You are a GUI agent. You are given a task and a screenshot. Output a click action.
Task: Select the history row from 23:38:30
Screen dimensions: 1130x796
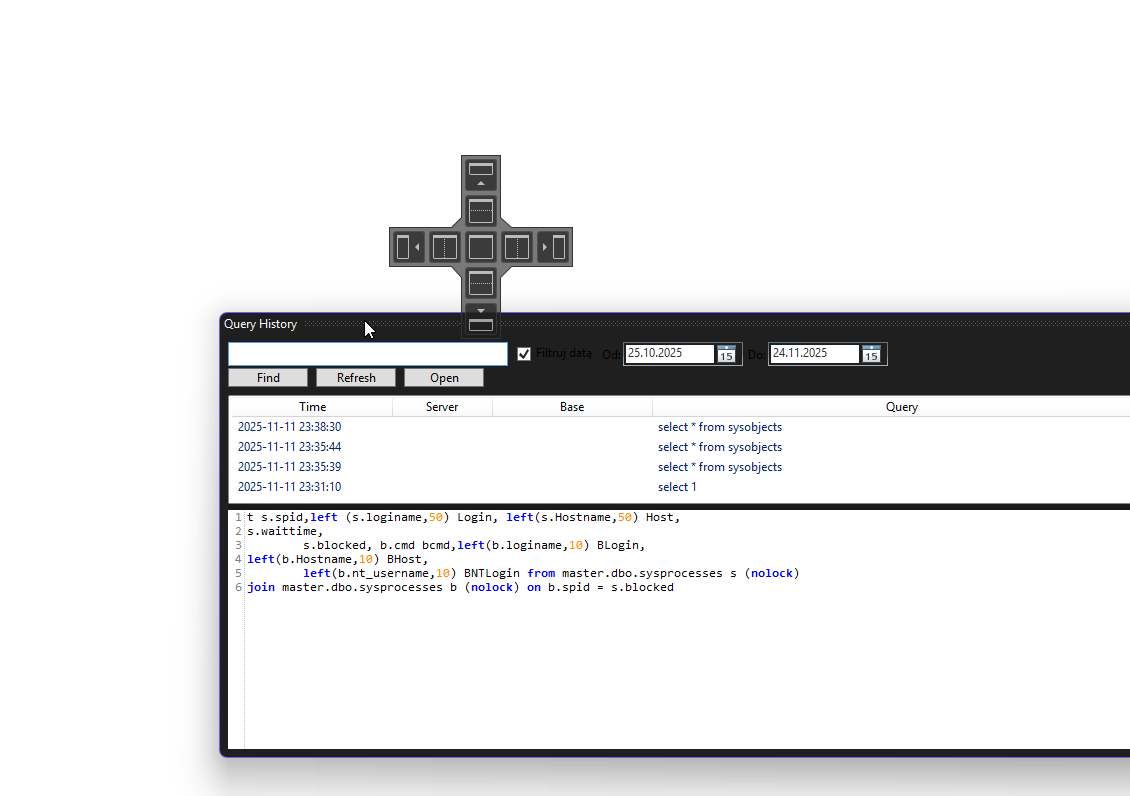pos(289,427)
